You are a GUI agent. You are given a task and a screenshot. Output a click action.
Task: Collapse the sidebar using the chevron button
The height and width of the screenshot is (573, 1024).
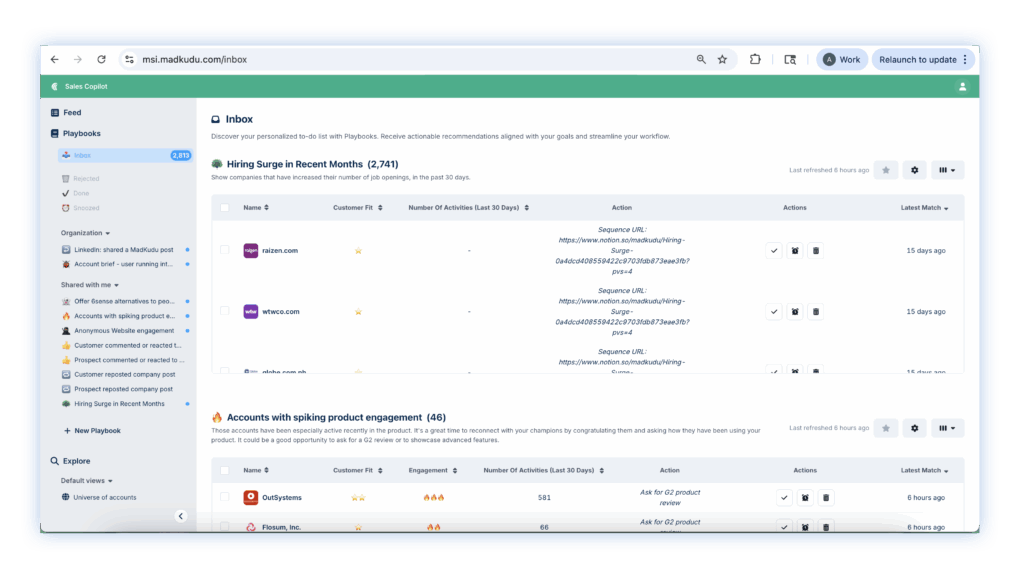point(181,516)
